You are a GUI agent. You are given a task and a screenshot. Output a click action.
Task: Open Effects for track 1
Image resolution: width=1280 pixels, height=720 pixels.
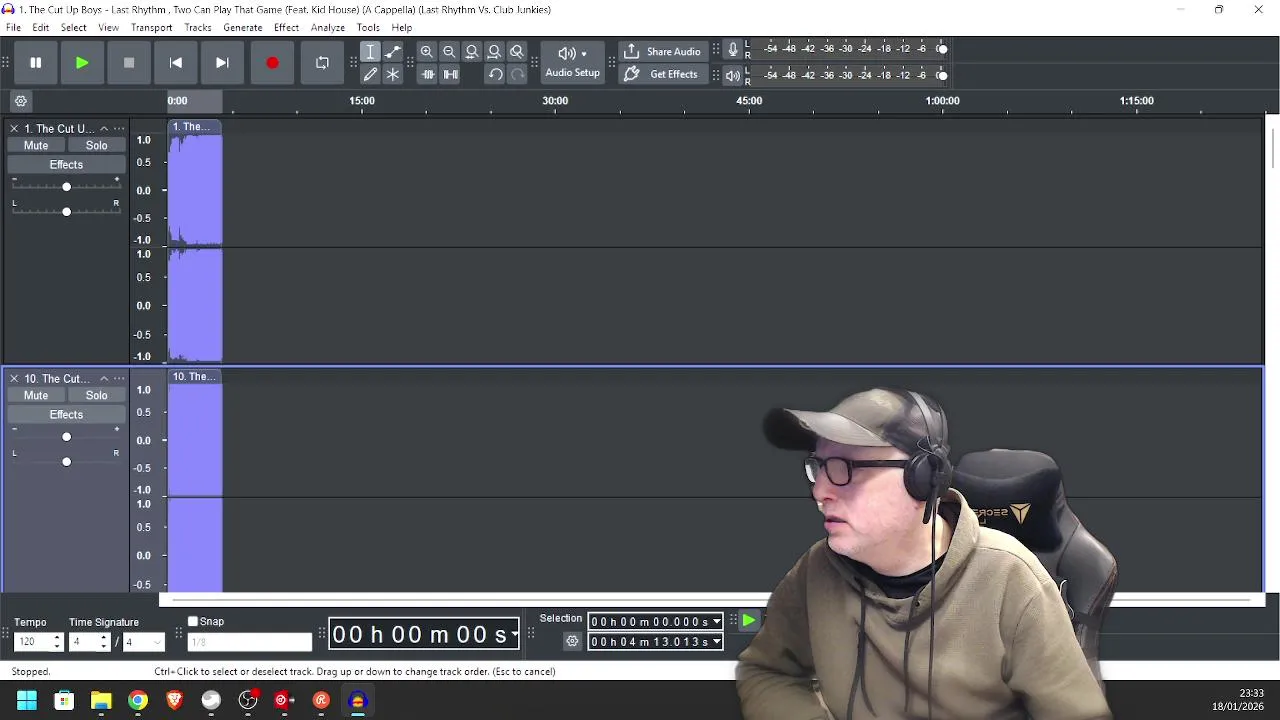point(66,164)
